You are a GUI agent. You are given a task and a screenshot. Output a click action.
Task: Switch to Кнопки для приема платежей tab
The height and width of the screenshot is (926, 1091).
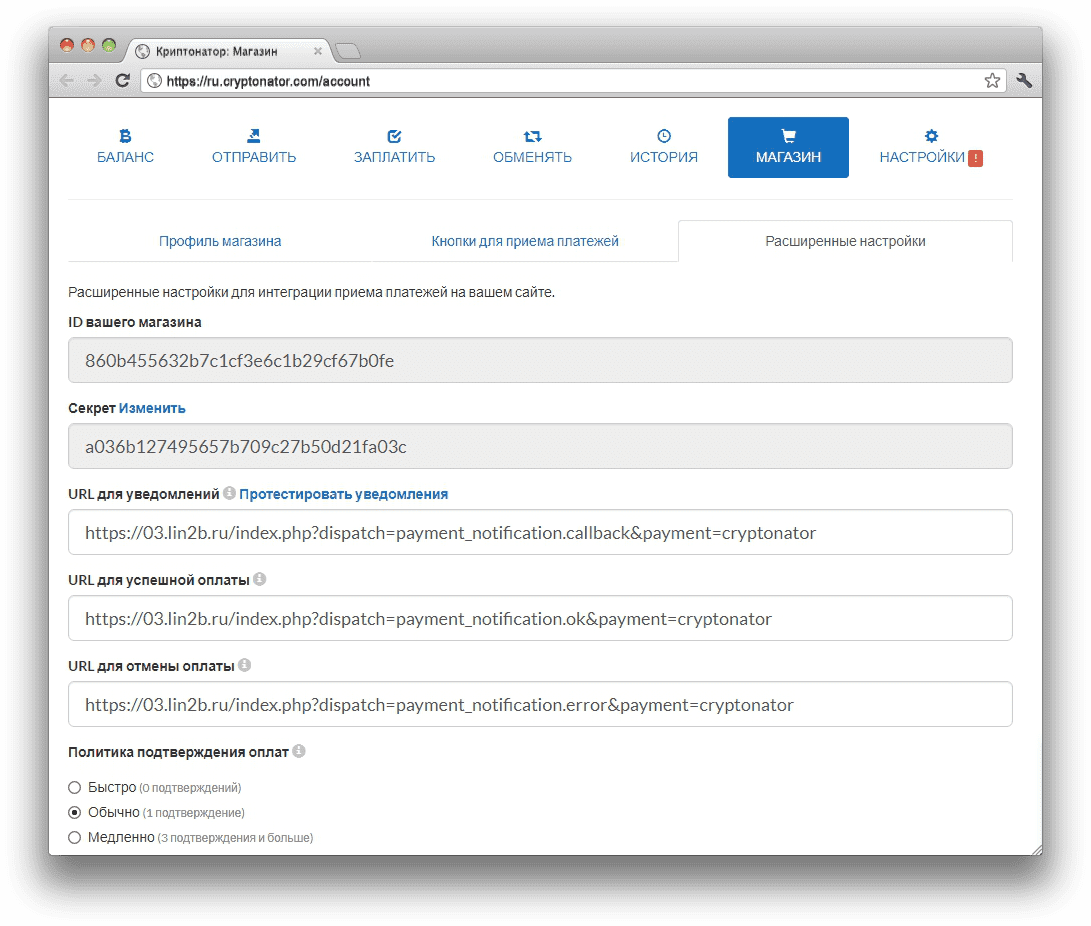[525, 241]
